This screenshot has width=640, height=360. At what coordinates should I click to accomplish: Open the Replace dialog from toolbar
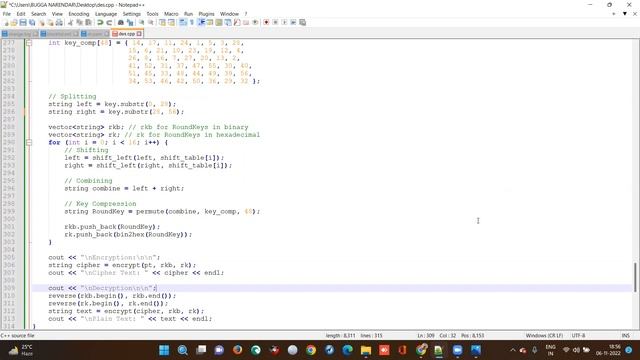pyautogui.click(x=130, y=22)
